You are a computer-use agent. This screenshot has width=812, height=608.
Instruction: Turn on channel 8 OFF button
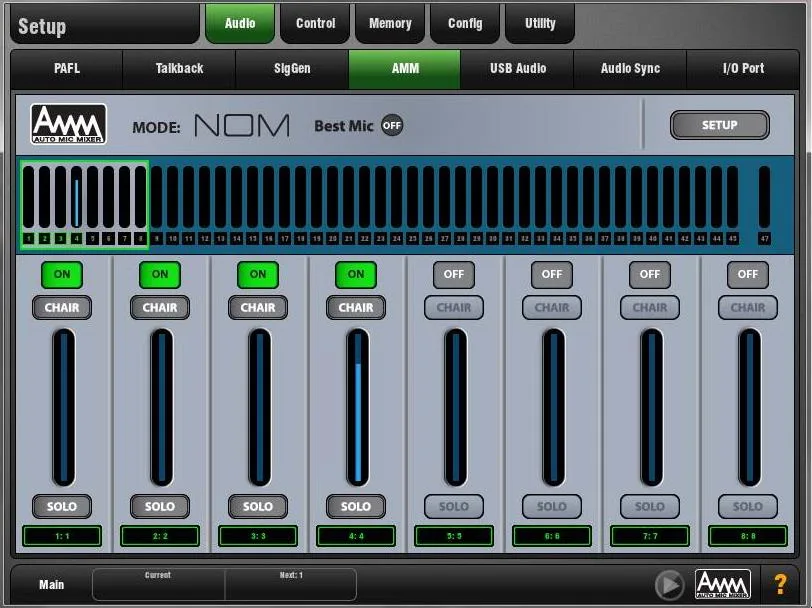(x=747, y=274)
